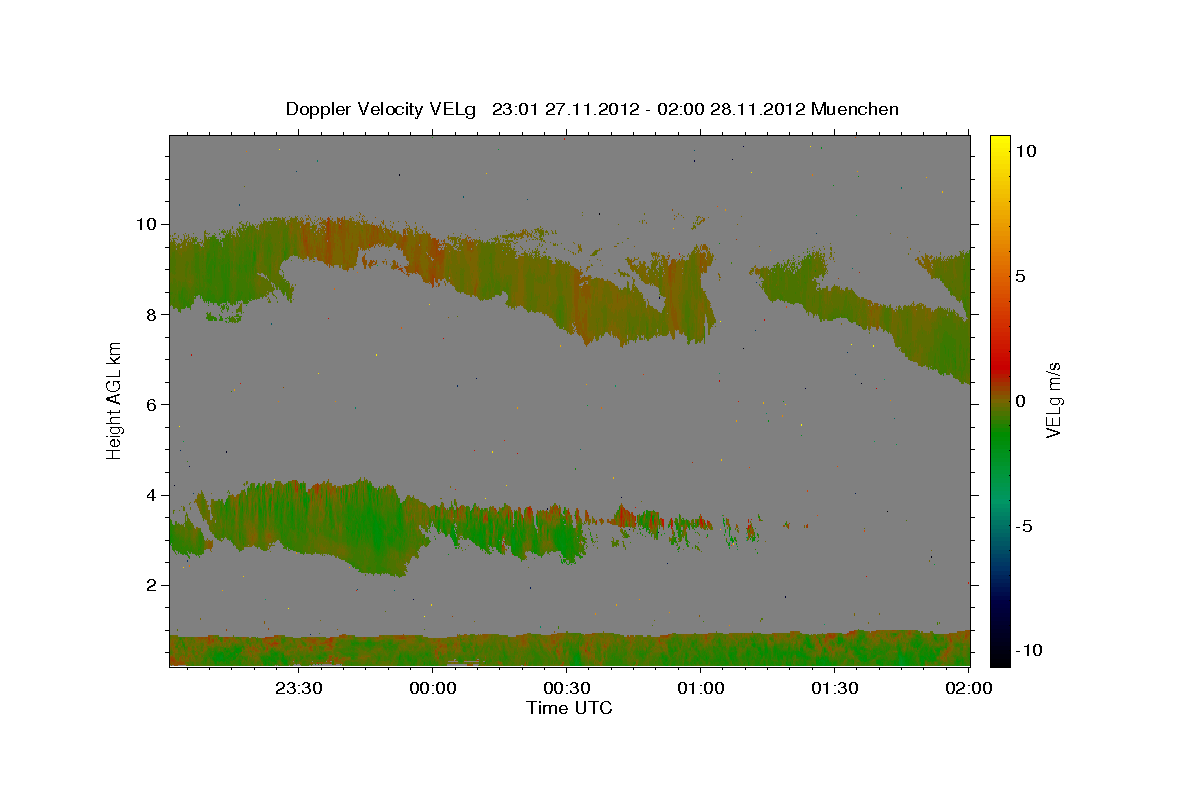Click the '0' colorbar tick label
This screenshot has height=800, width=1200.
pyautogui.click(x=1020, y=401)
